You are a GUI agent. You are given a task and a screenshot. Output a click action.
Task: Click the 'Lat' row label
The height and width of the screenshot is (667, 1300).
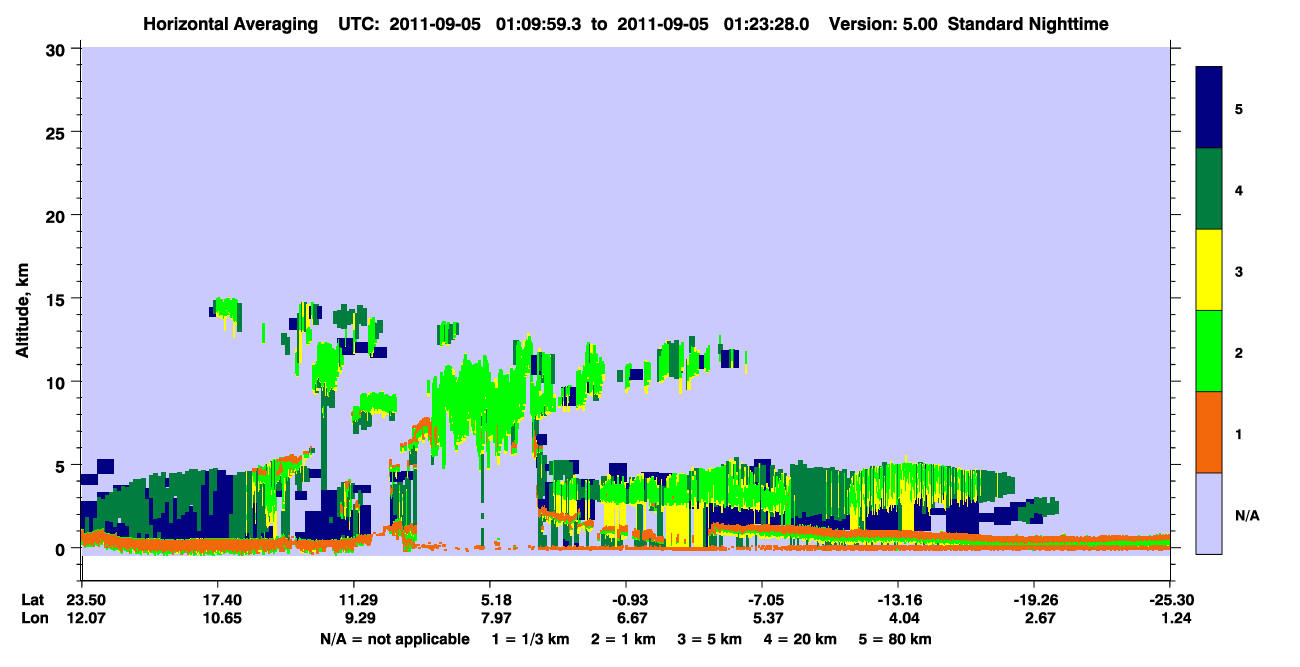[33, 600]
